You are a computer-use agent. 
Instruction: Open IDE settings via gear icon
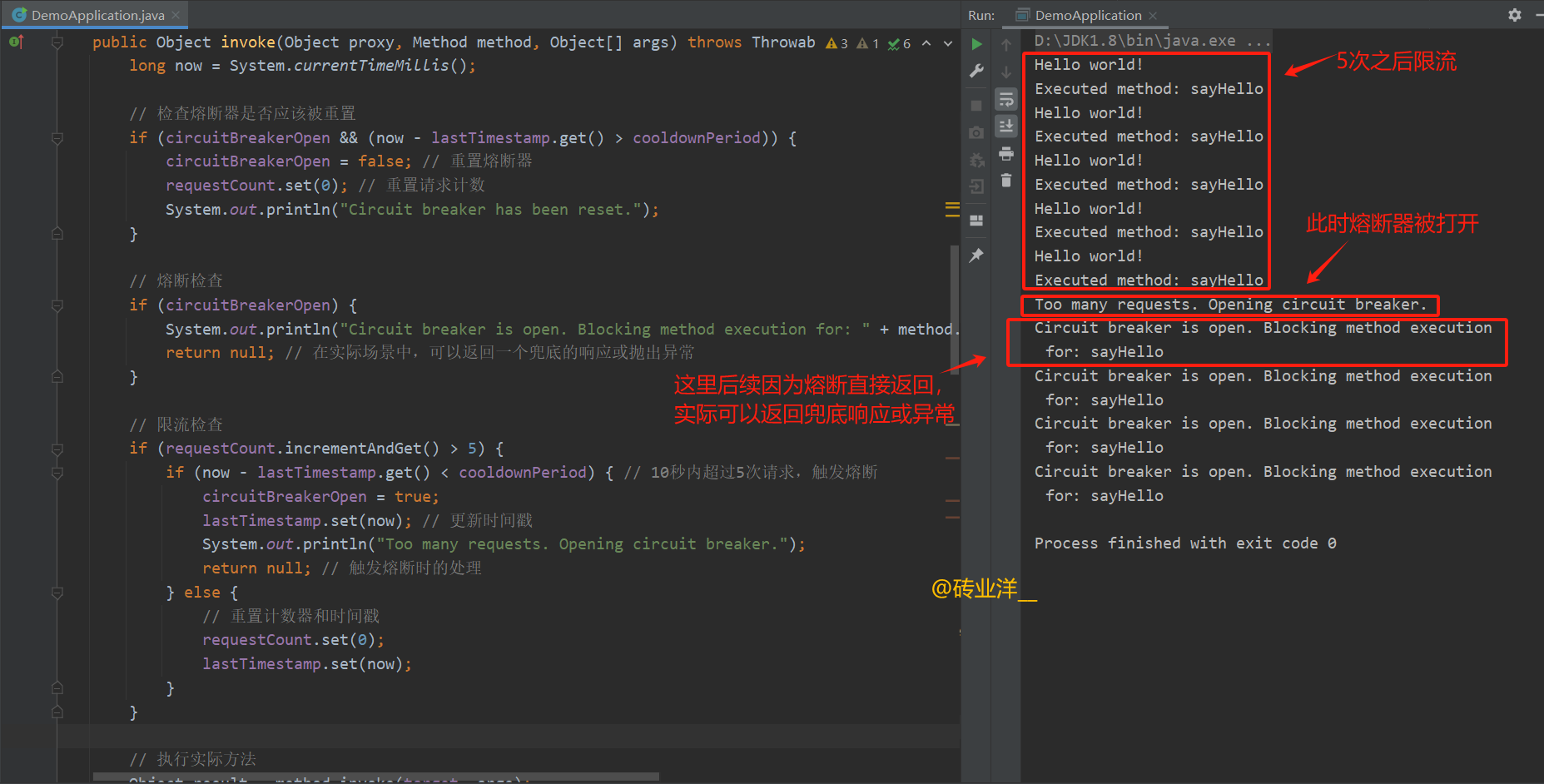click(1515, 14)
